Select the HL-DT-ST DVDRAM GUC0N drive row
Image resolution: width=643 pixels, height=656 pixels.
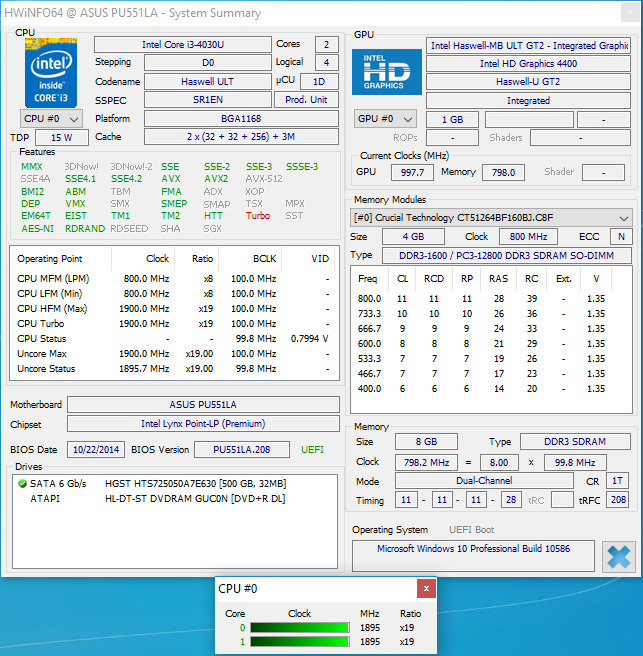click(175, 499)
